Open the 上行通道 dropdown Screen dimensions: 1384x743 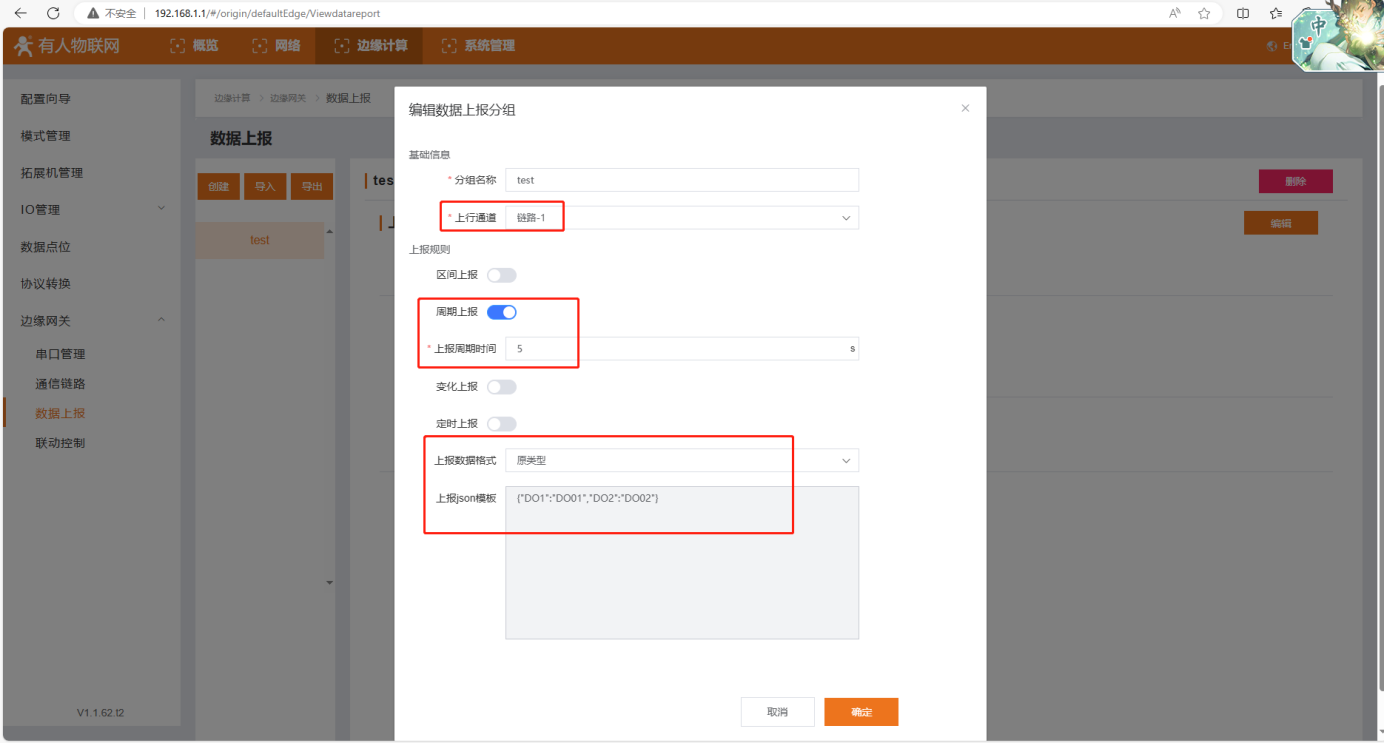pyautogui.click(x=681, y=218)
